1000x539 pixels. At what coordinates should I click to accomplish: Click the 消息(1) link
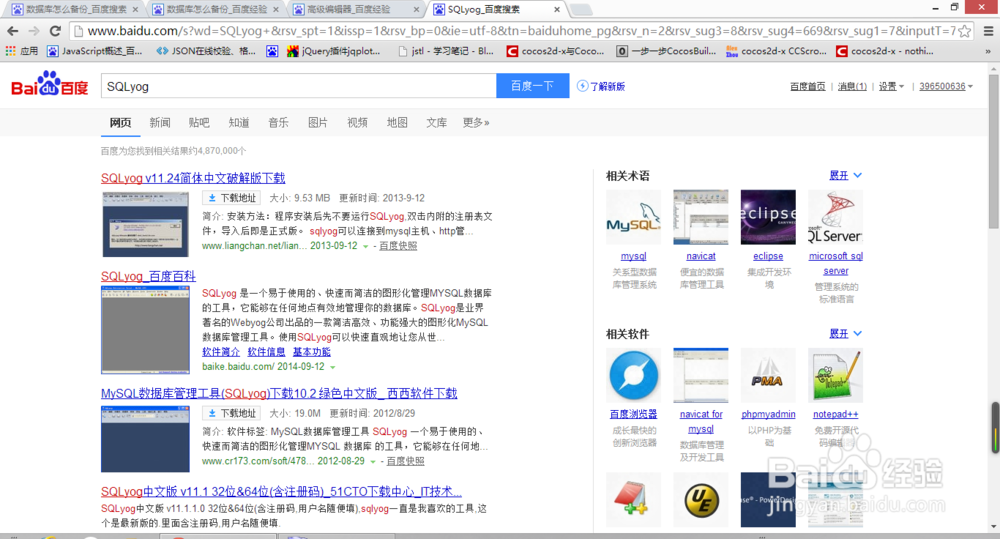852,86
